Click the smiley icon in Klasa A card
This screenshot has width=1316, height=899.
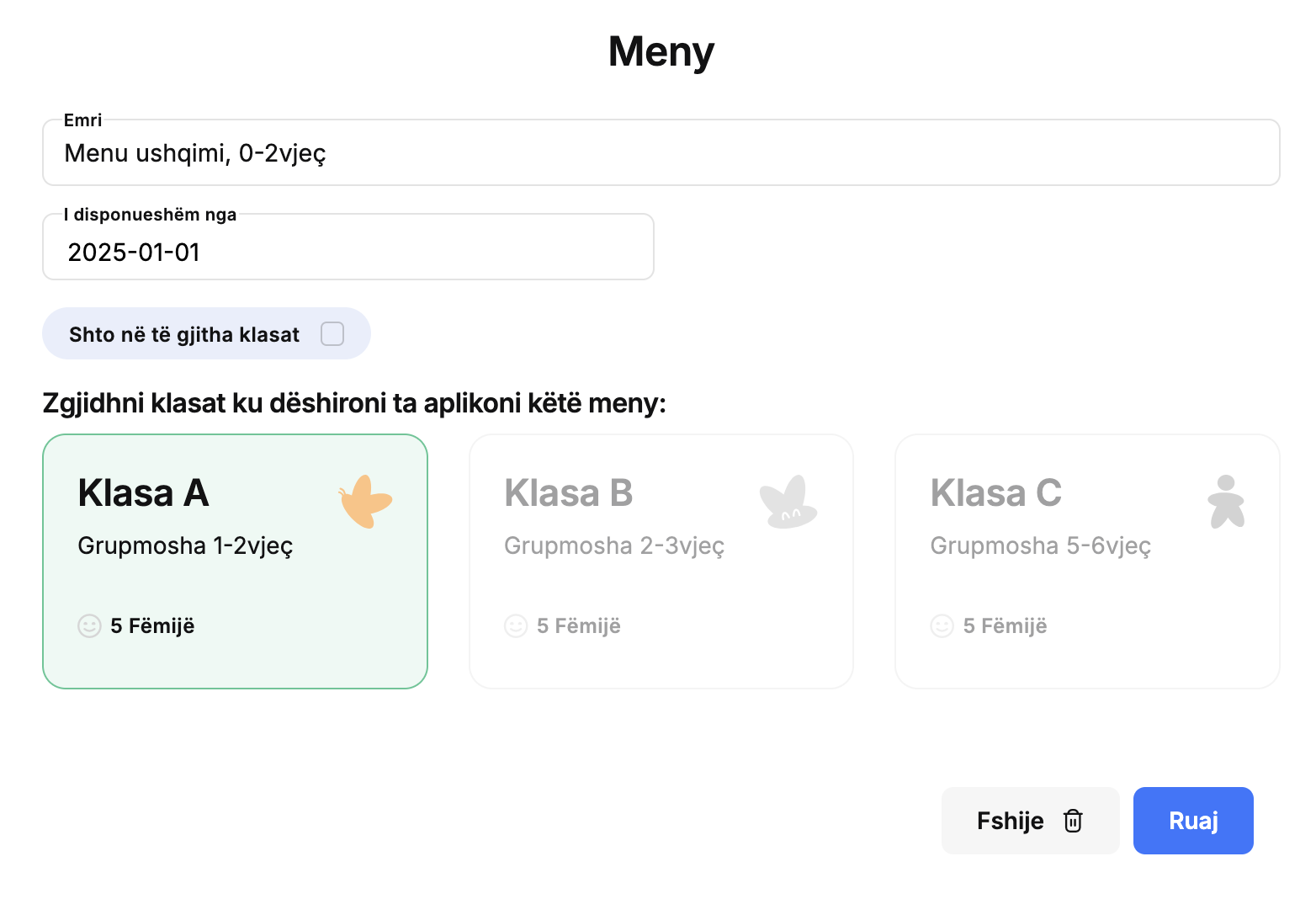coord(89,625)
